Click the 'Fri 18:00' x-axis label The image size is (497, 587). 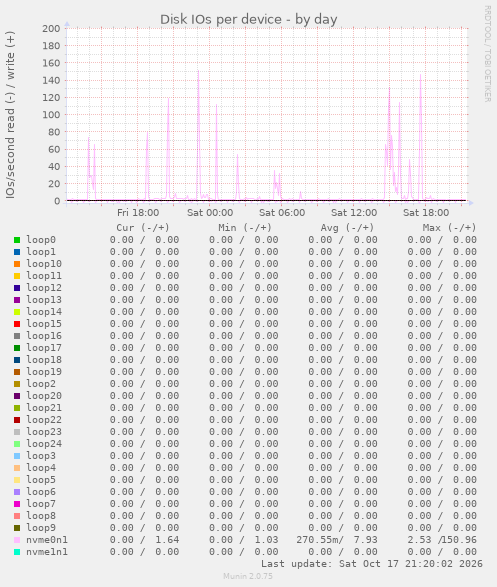tap(138, 213)
